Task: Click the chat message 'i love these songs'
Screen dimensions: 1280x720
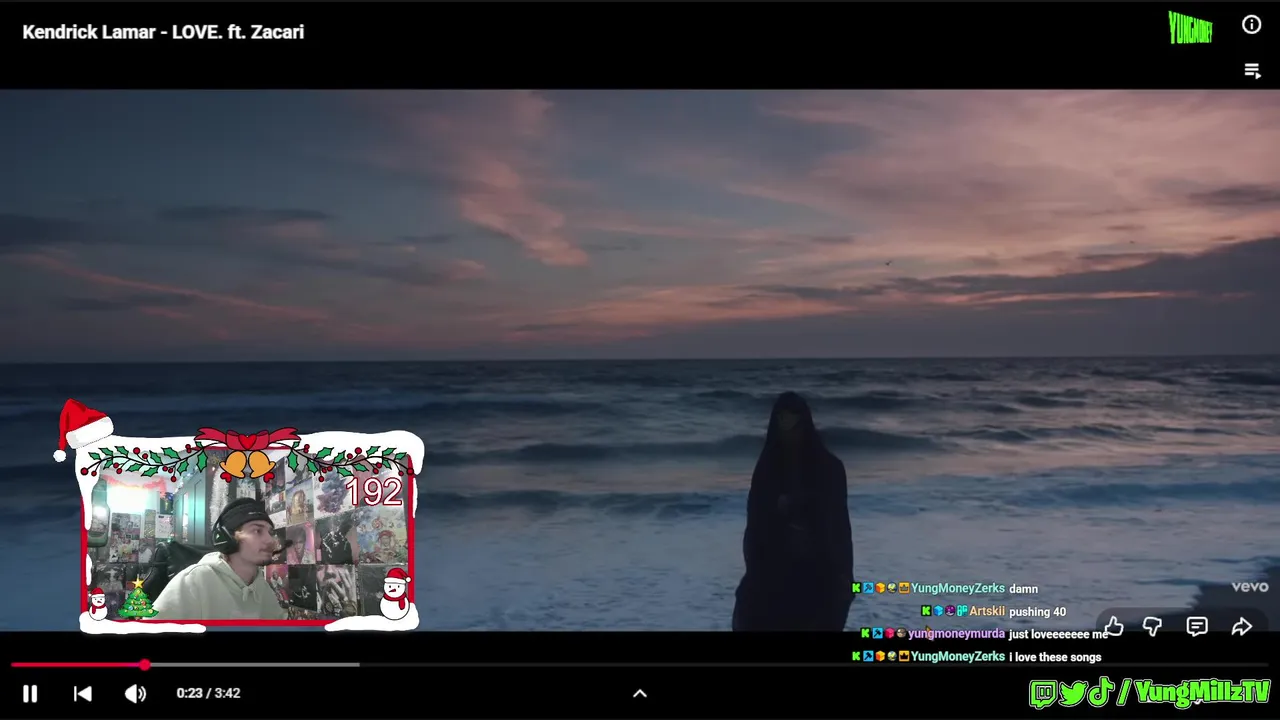Action: (1055, 657)
